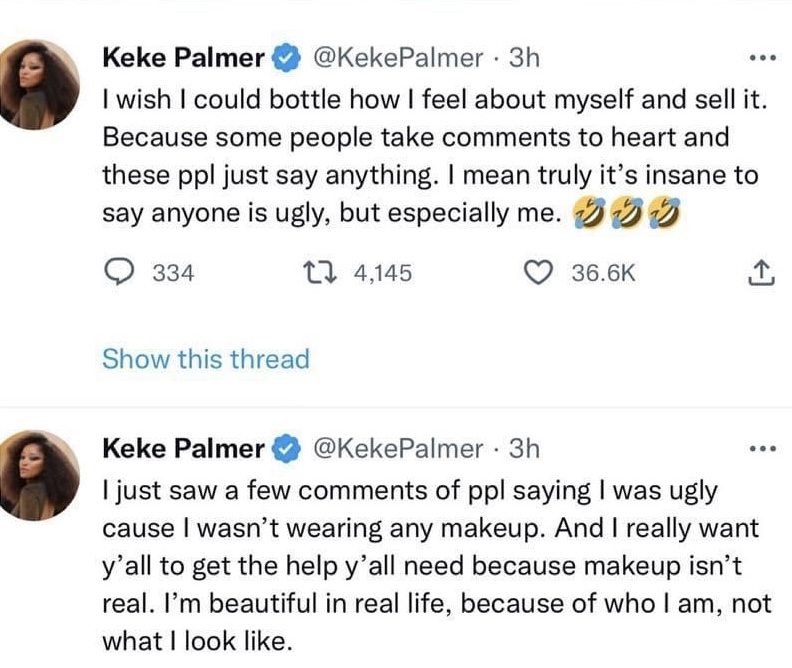Open the reply icon on first tweet

[x=119, y=272]
